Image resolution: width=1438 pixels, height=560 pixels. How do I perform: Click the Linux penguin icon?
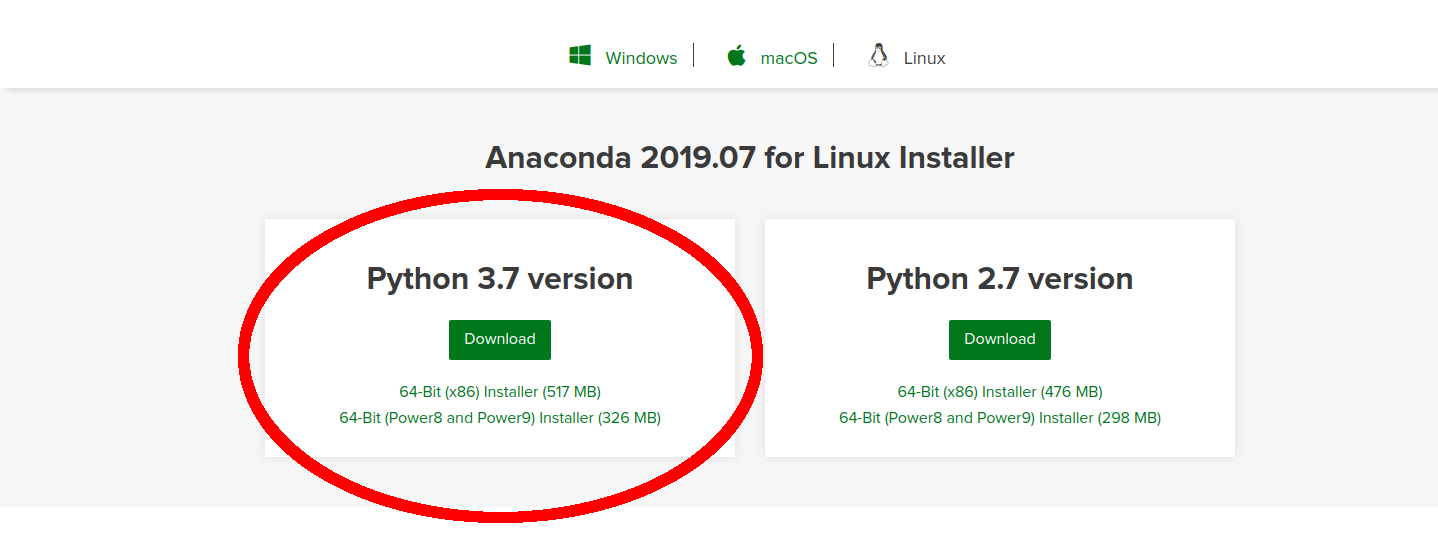point(879,56)
